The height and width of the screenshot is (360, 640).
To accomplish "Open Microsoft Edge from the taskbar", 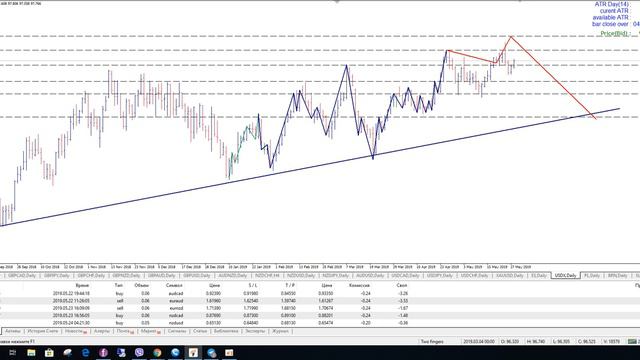I will click(x=85, y=353).
